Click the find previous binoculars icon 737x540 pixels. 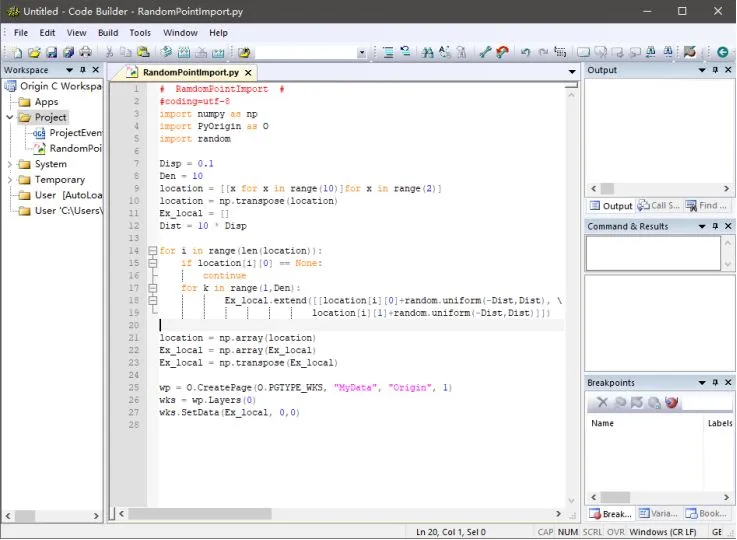tap(651, 52)
